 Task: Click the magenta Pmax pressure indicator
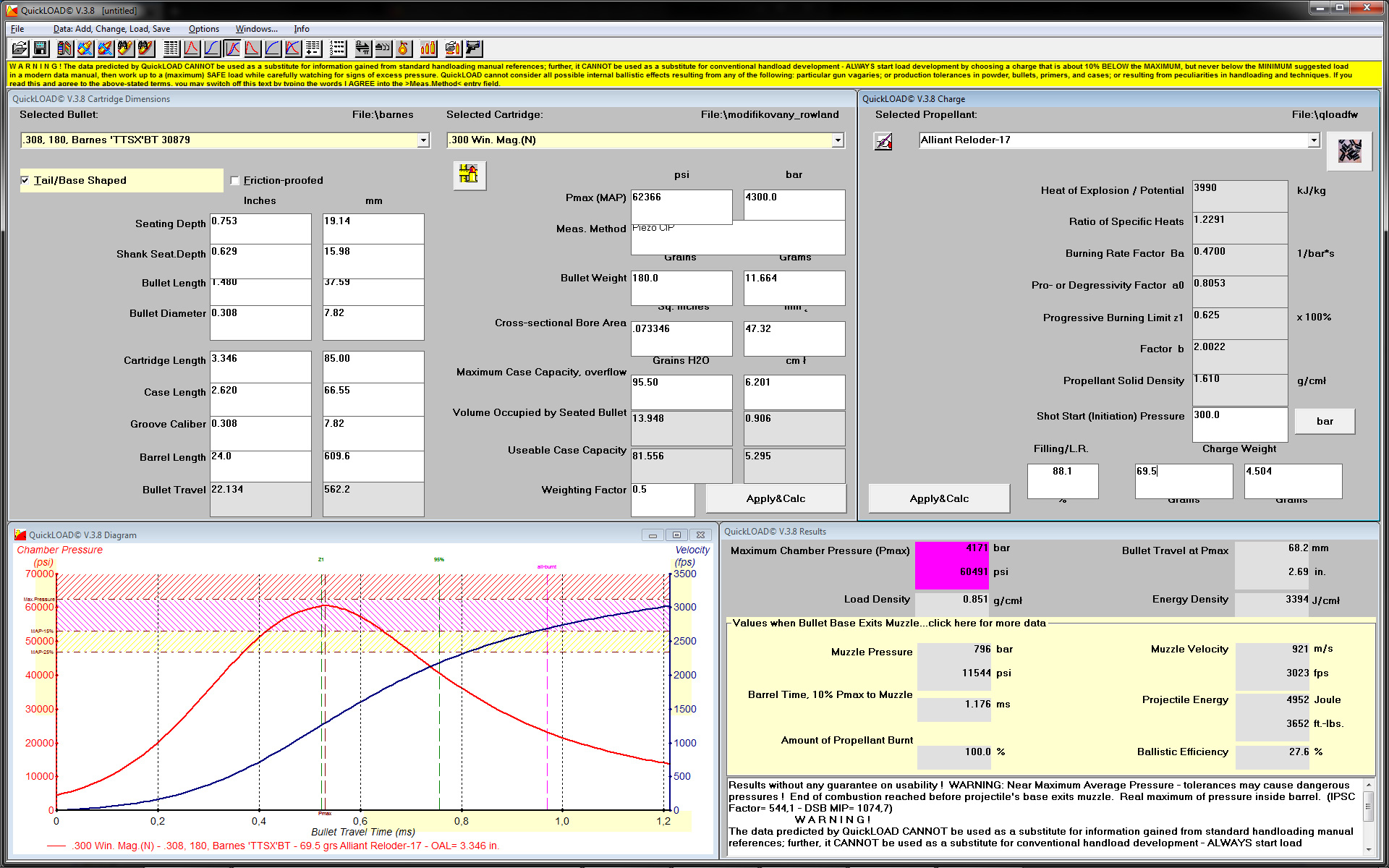(951, 565)
